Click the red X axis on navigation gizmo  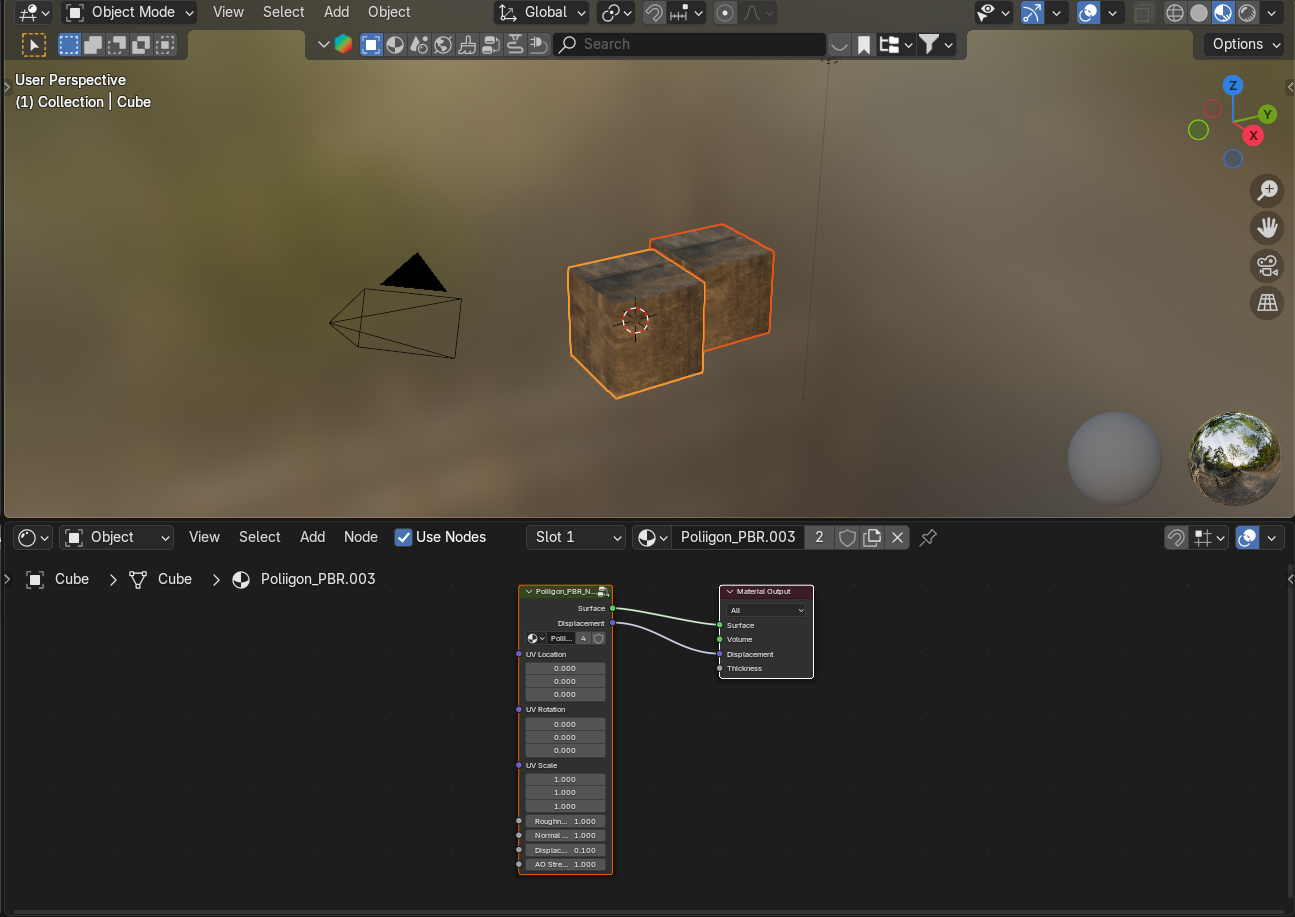[1253, 135]
